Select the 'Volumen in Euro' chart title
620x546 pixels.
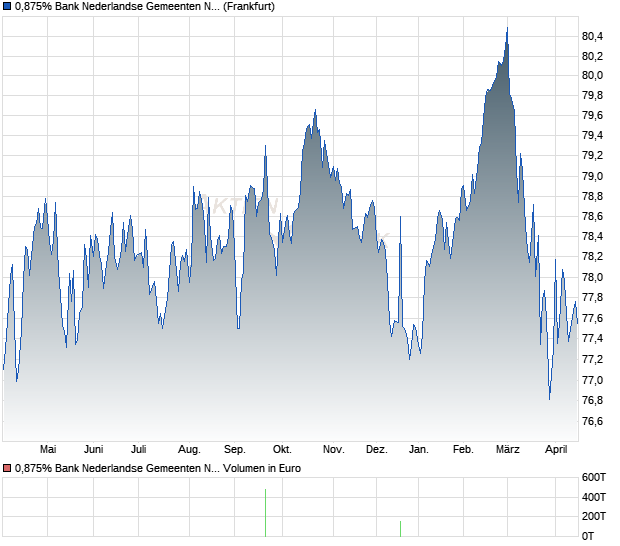(262, 468)
